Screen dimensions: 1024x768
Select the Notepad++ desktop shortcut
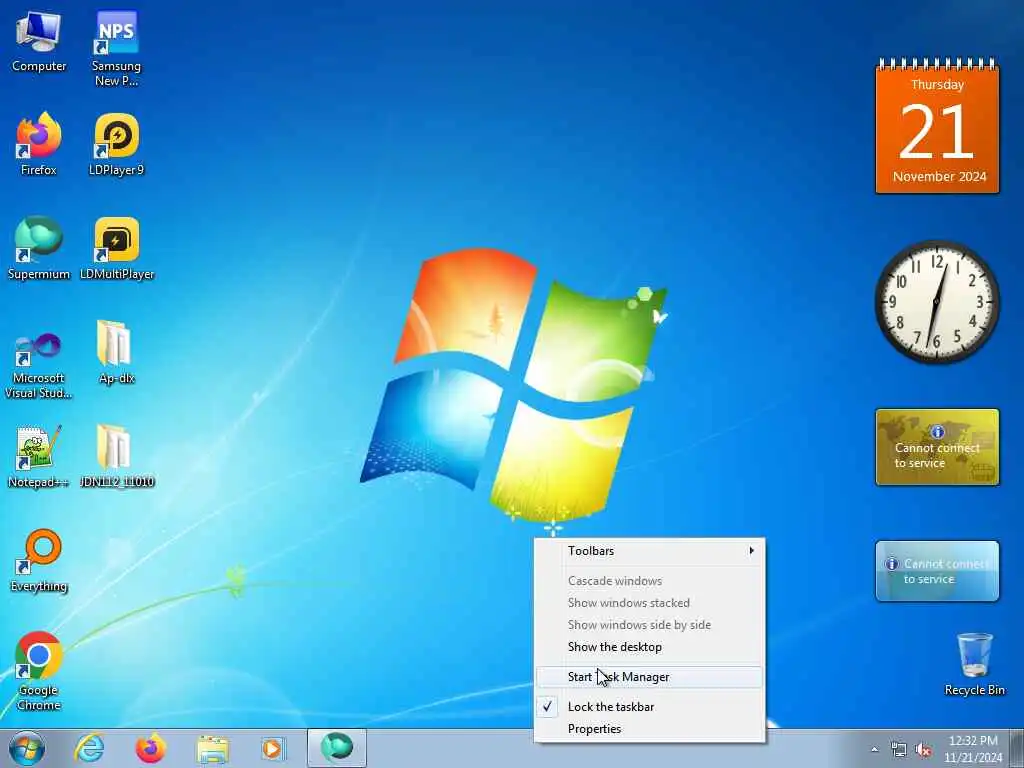(39, 456)
